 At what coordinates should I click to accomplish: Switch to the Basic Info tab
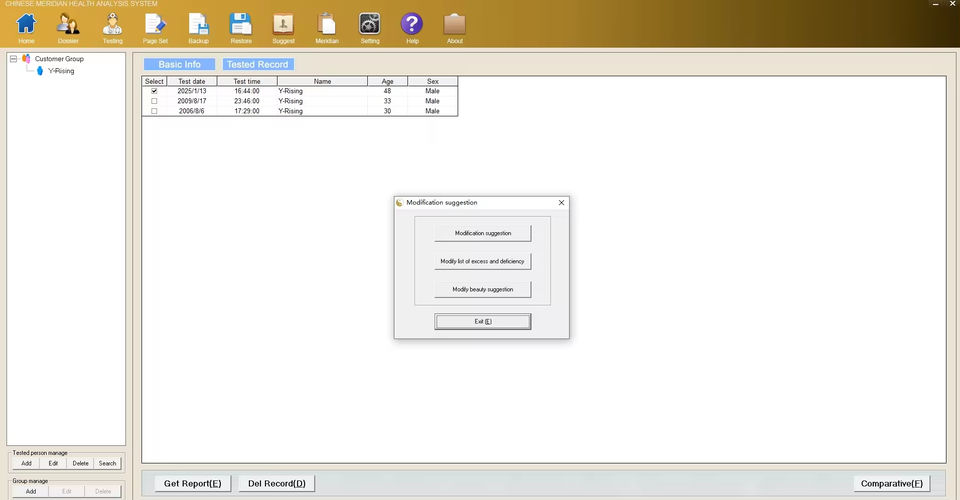click(179, 64)
